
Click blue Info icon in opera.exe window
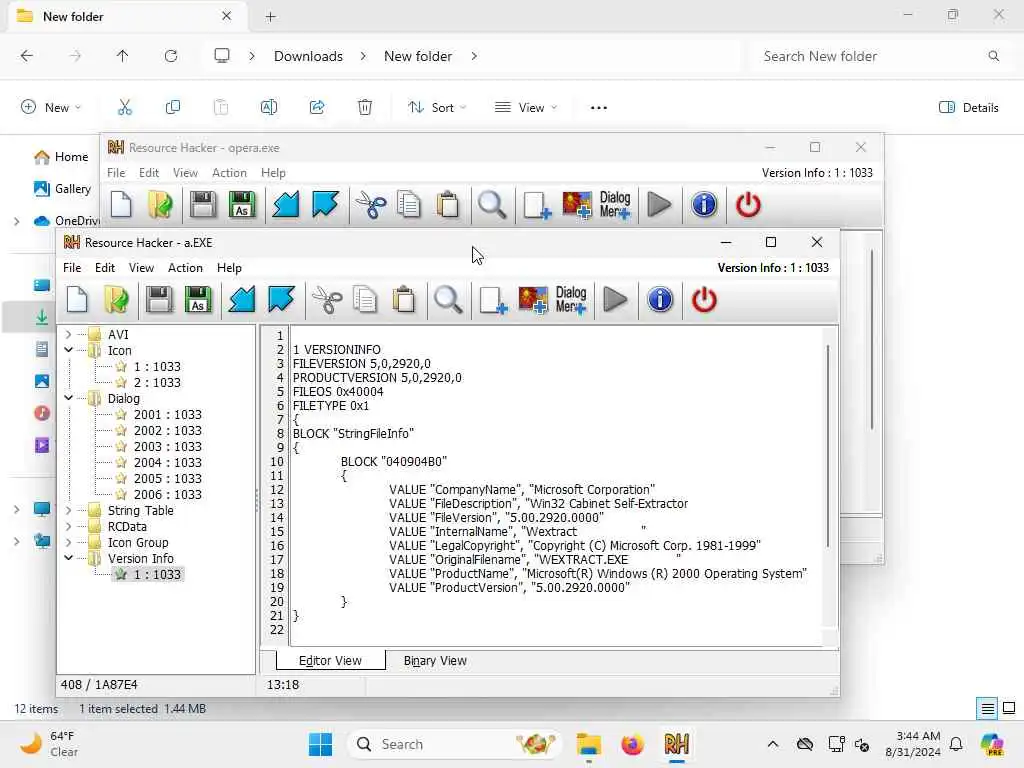pos(703,204)
